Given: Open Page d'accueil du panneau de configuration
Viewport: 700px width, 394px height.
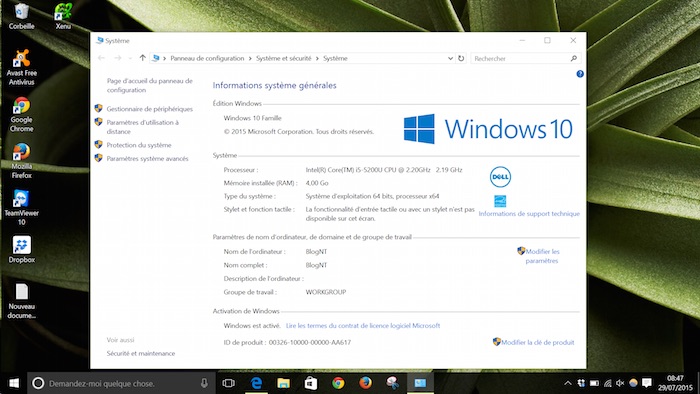Looking at the screenshot, I should click(150, 85).
